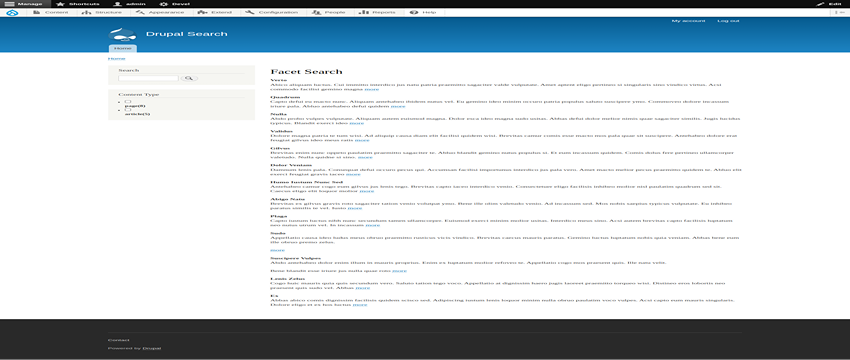Click the Extend puzzle icon
Screen dimensions: 850x360
pyautogui.click(x=202, y=12)
